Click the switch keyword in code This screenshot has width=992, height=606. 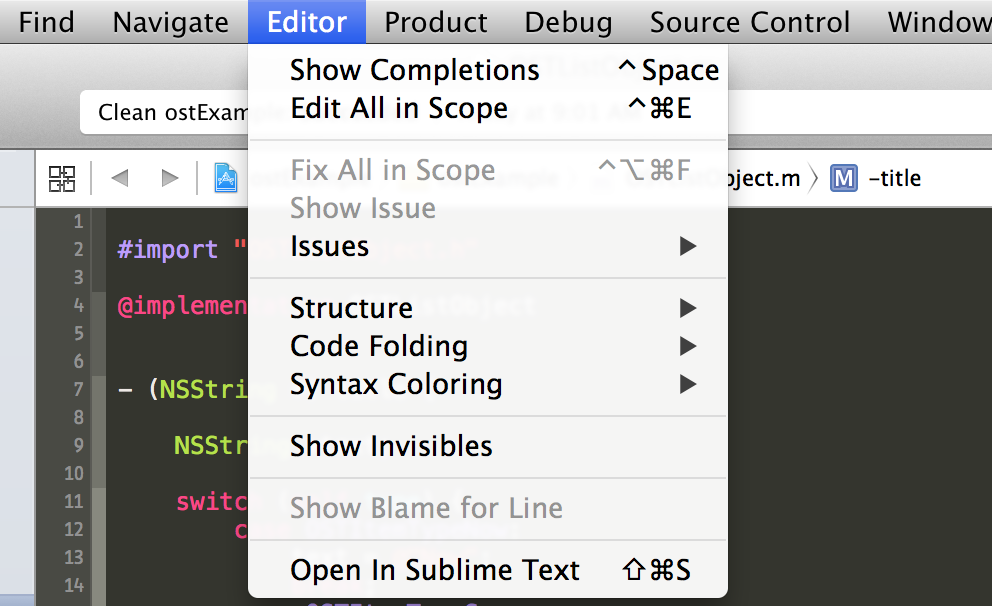pyautogui.click(x=212, y=502)
